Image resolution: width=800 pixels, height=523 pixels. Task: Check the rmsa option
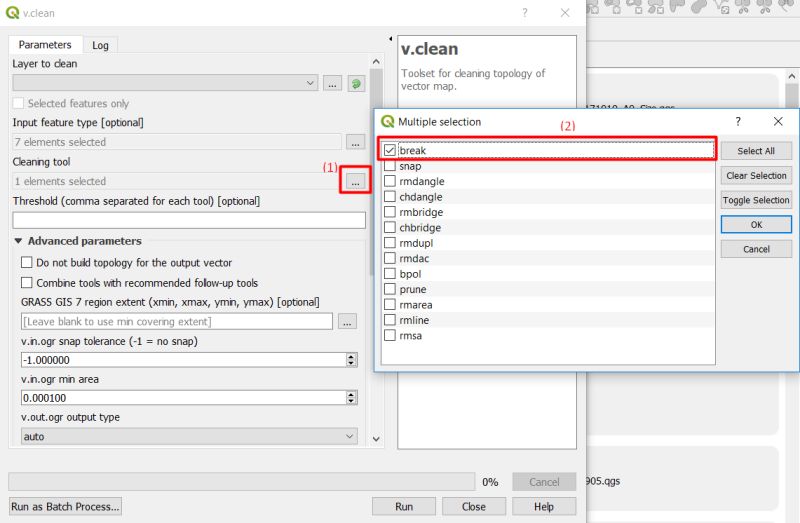click(x=390, y=335)
